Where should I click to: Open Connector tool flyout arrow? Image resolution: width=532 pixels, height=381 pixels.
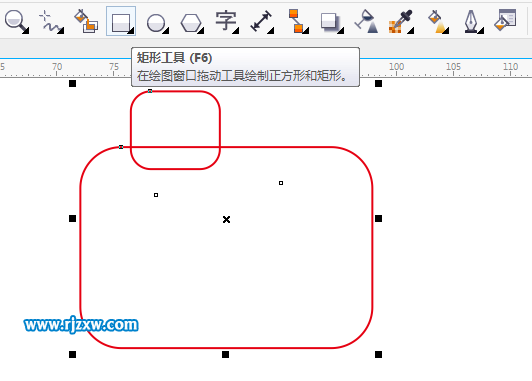[306, 31]
